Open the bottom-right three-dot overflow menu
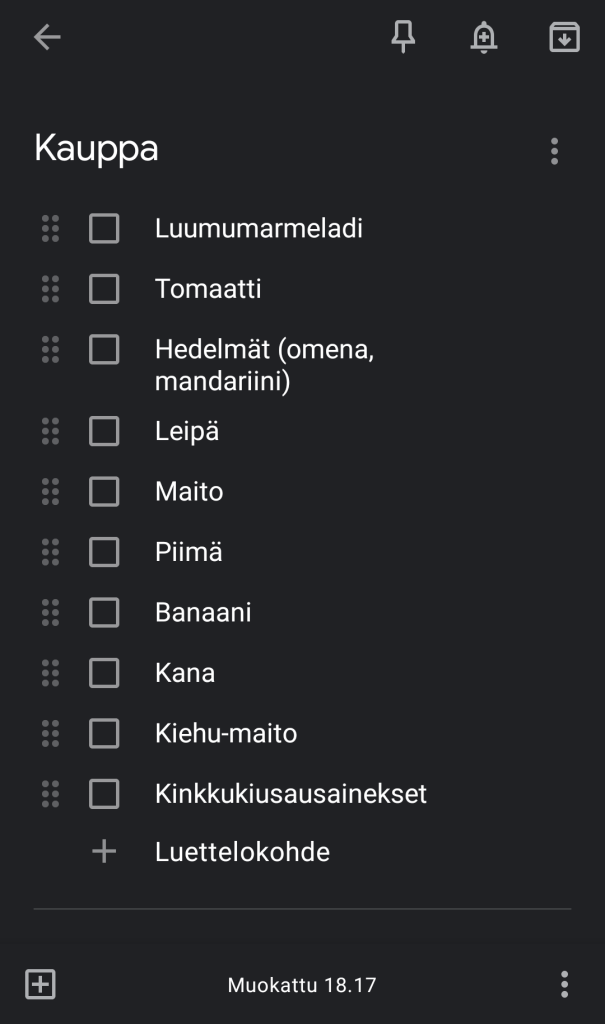Screen dimensions: 605x1024 point(564,984)
